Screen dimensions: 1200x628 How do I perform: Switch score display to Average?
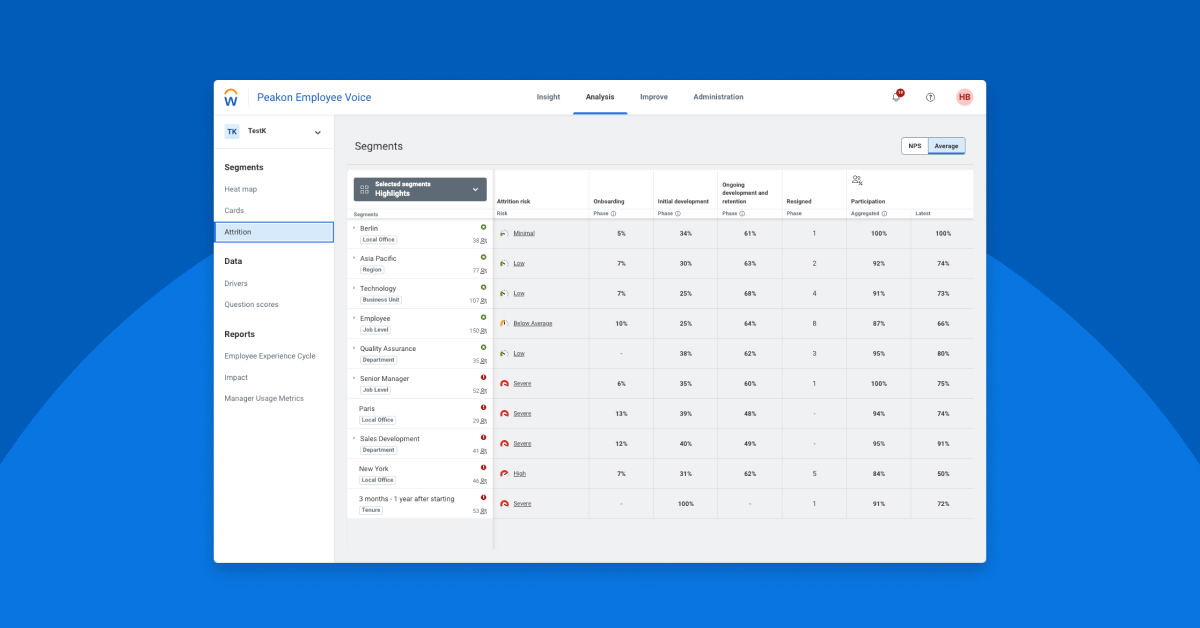[946, 146]
